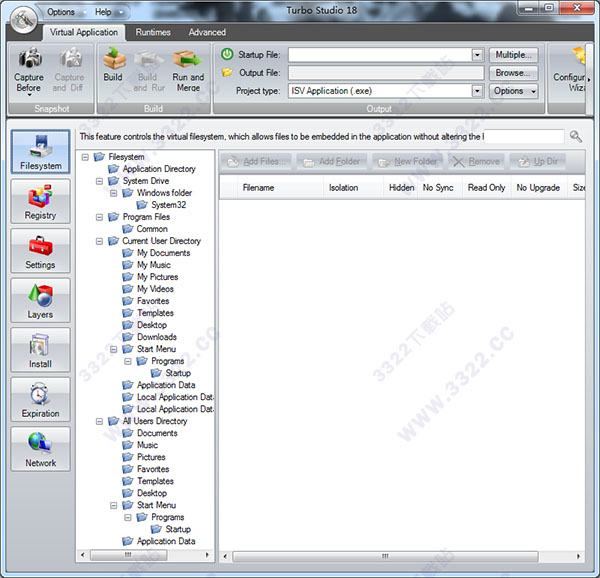
Task: Select My Documents folder in tree
Action: point(163,253)
